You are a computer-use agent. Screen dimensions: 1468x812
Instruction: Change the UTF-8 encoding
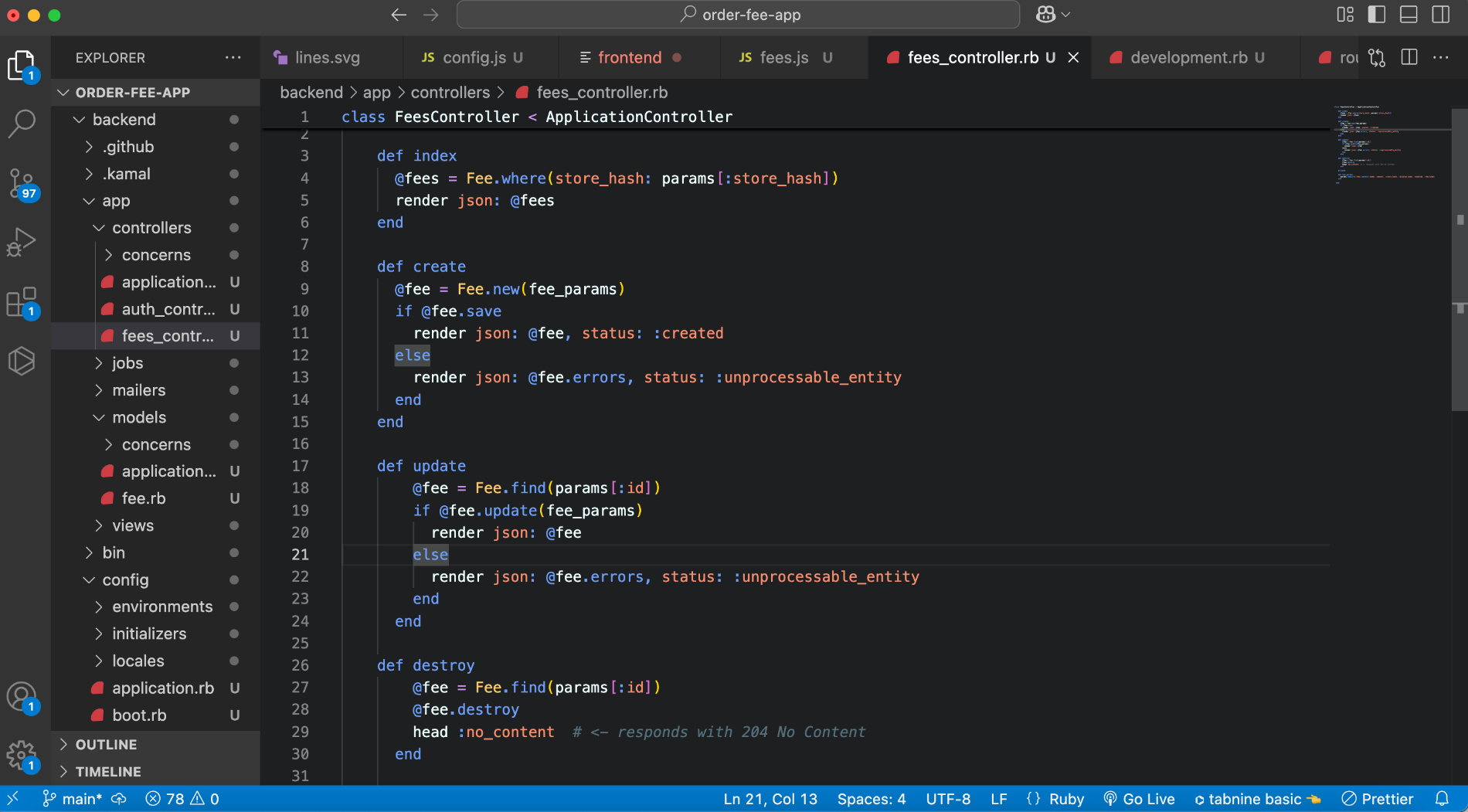tap(948, 799)
